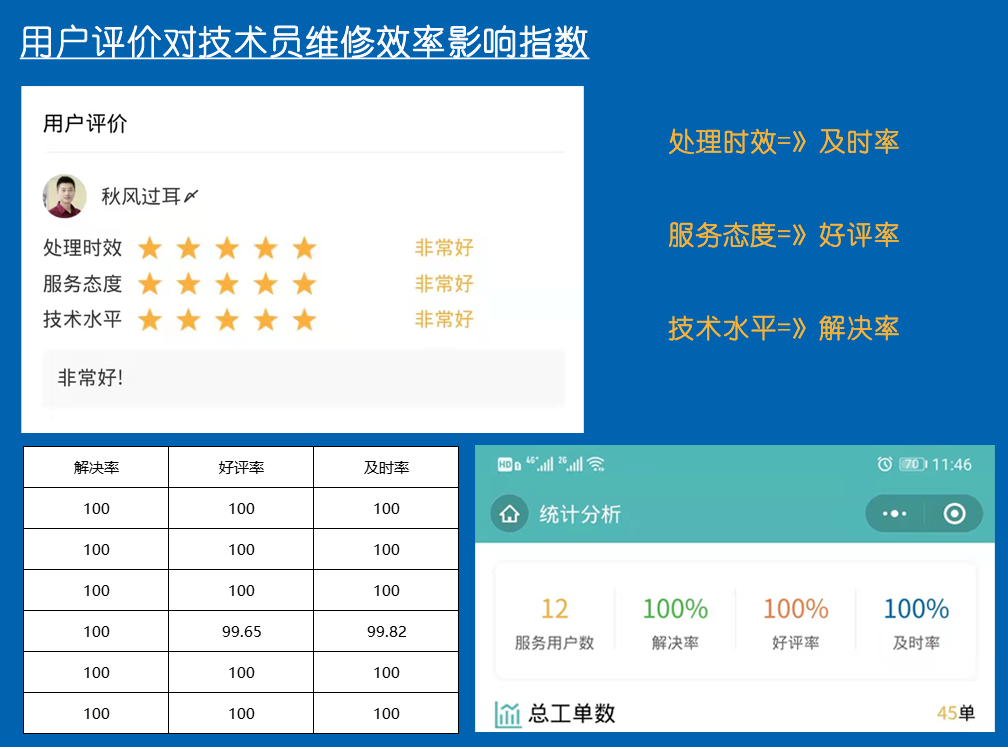The image size is (1008, 747).
Task: Select the third star of 服务态度 rating
Action: pyautogui.click(x=227, y=284)
